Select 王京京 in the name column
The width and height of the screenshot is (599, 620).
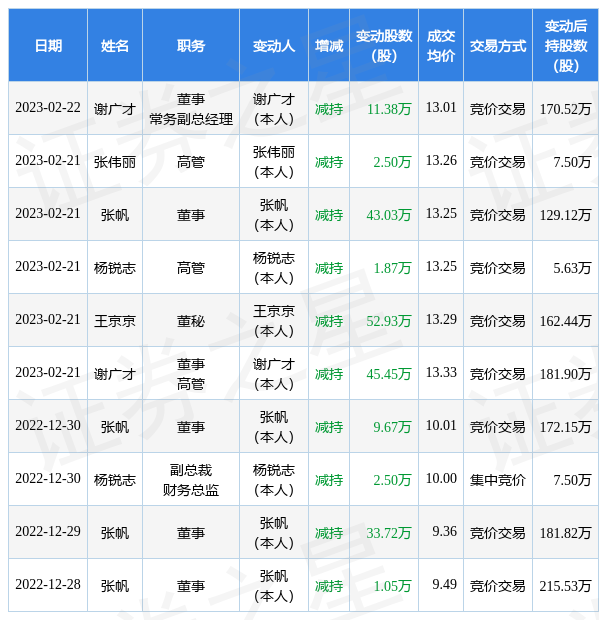[115, 321]
